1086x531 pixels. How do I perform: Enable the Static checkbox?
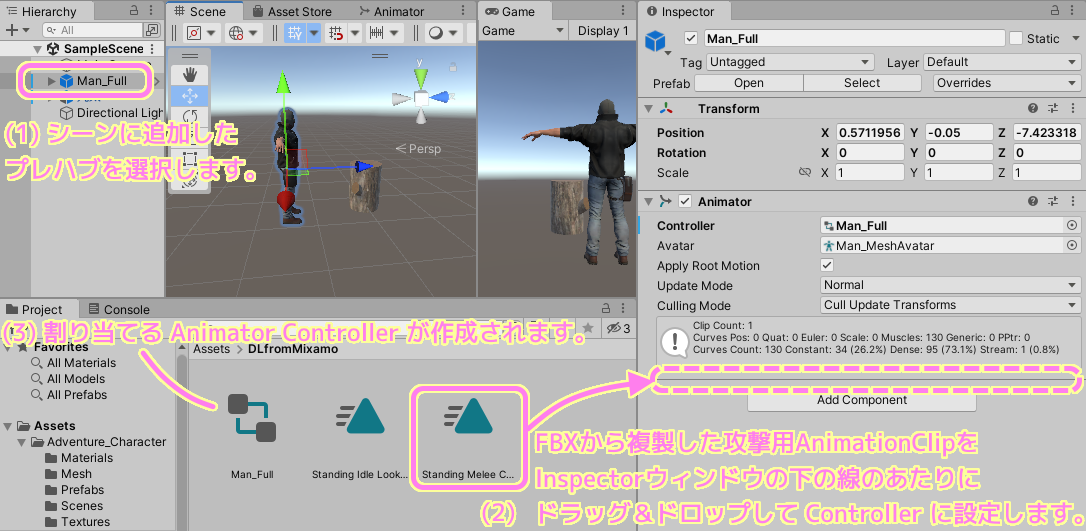[1016, 39]
